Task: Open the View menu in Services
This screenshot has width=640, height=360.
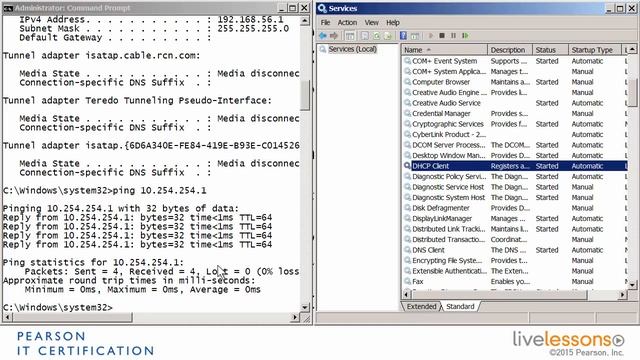Action: click(x=371, y=22)
